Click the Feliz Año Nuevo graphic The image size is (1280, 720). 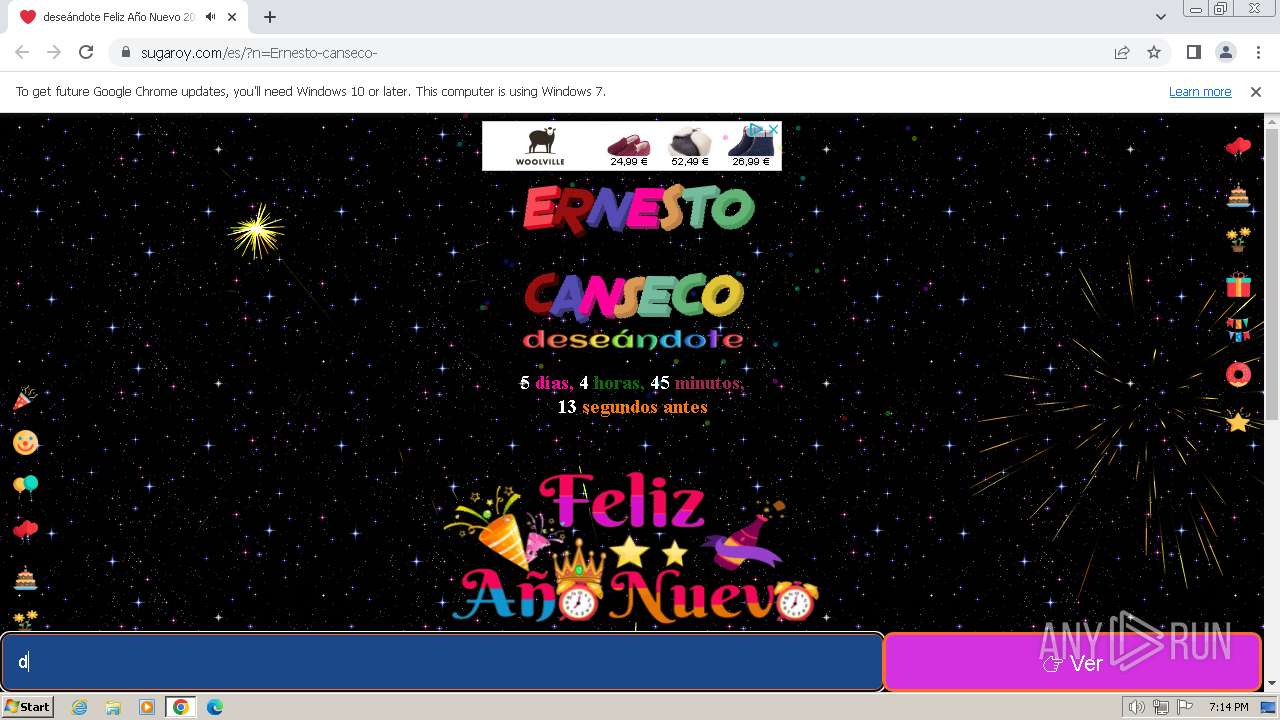click(634, 548)
